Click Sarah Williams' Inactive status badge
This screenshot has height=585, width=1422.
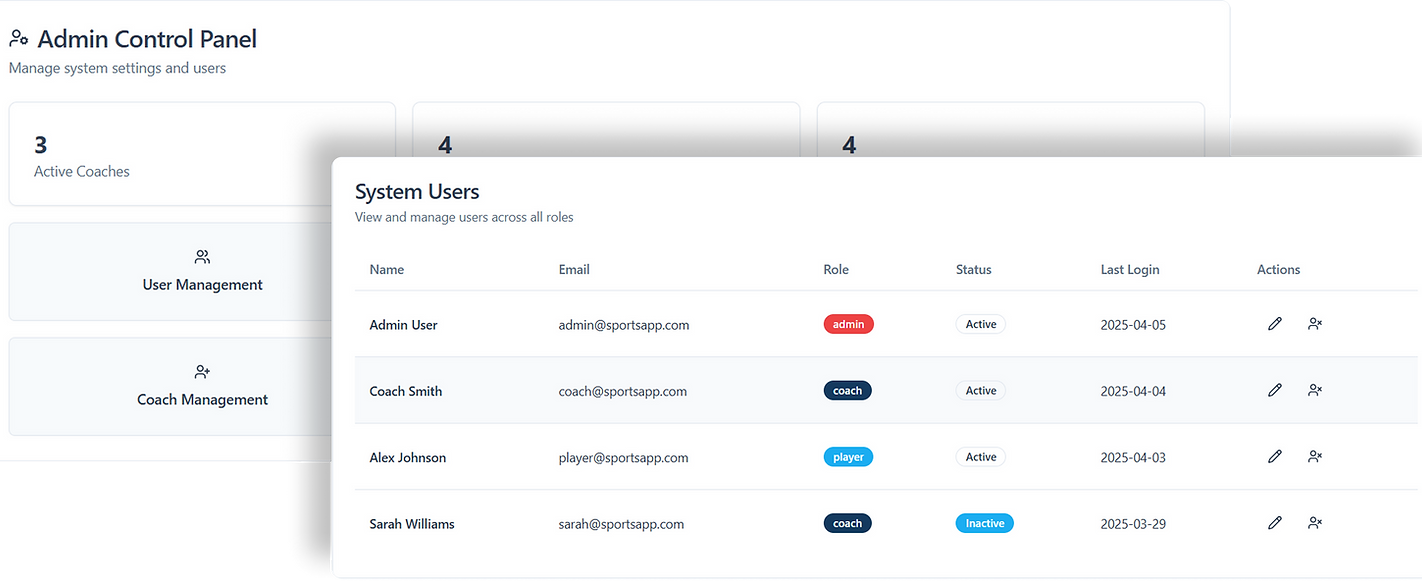984,523
